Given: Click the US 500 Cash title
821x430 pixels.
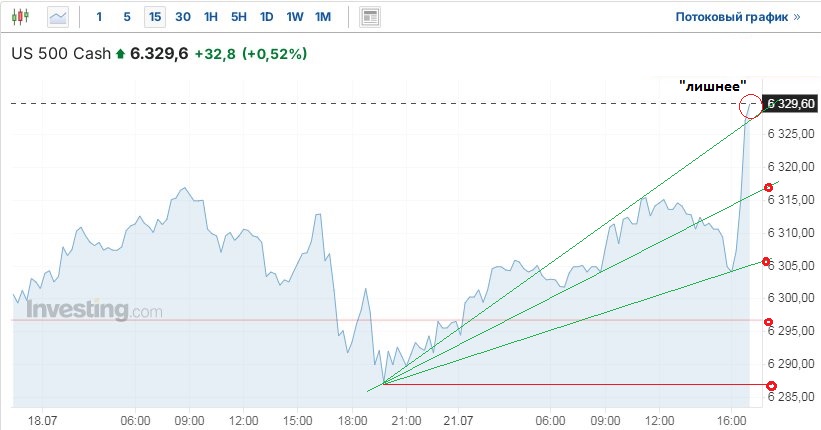Looking at the screenshot, I should click(60, 54).
